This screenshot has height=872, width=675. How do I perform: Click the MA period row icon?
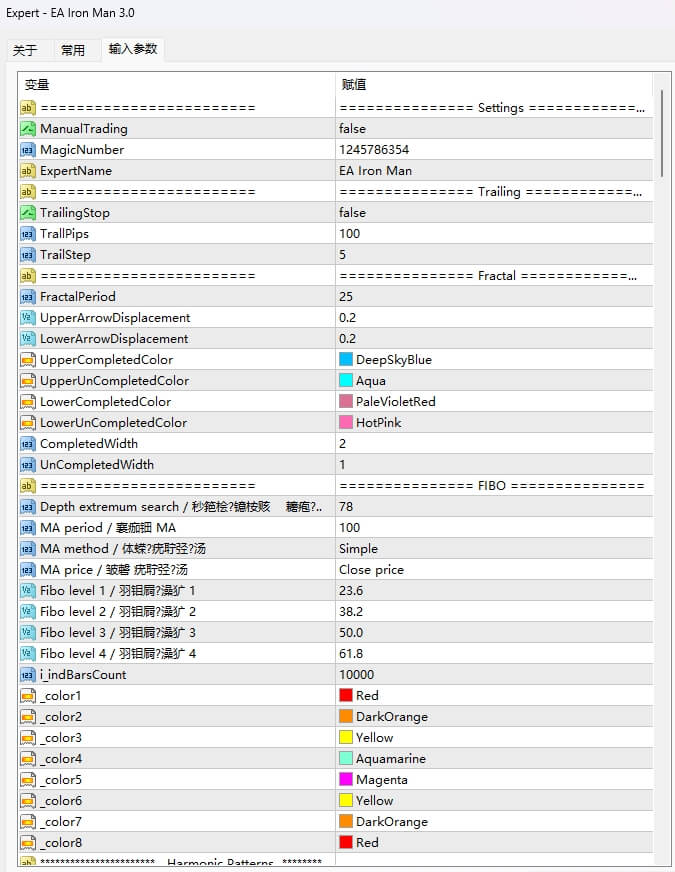tap(28, 528)
